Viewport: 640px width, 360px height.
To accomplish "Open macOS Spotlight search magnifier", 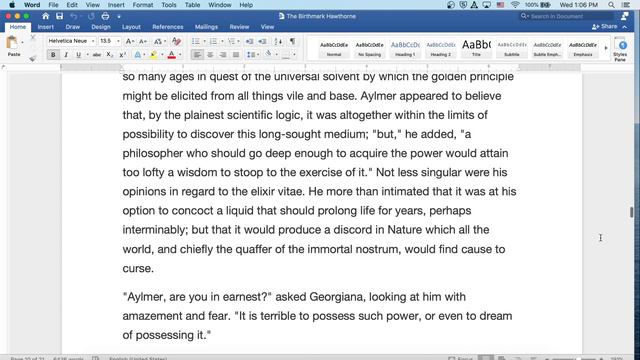I will [611, 5].
